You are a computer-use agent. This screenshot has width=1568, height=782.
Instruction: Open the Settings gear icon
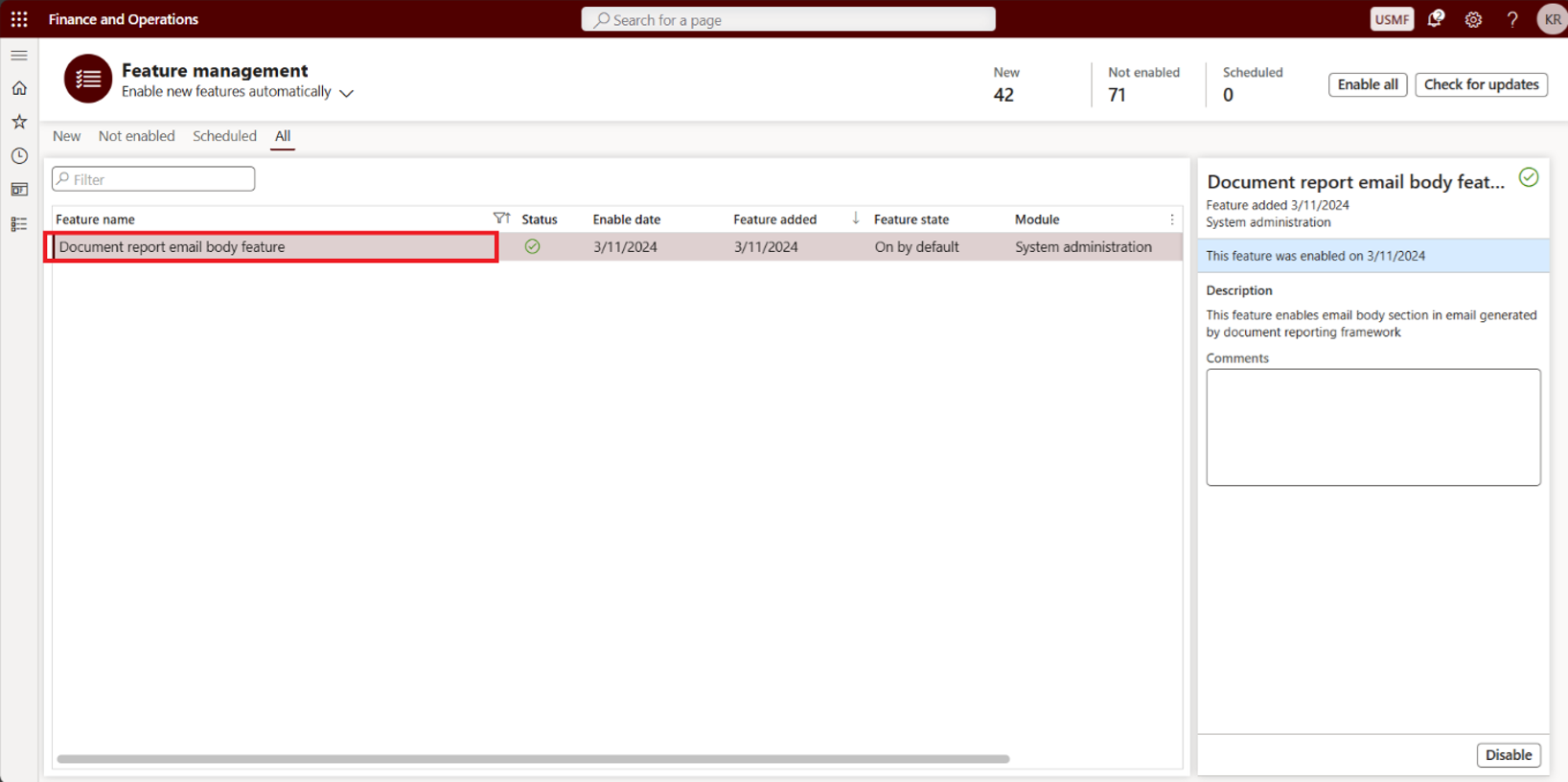tap(1473, 19)
